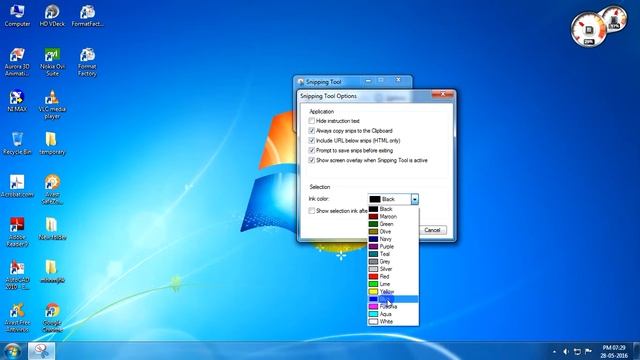
Task: Enable the Show selection ink checkbox
Action: 312,211
